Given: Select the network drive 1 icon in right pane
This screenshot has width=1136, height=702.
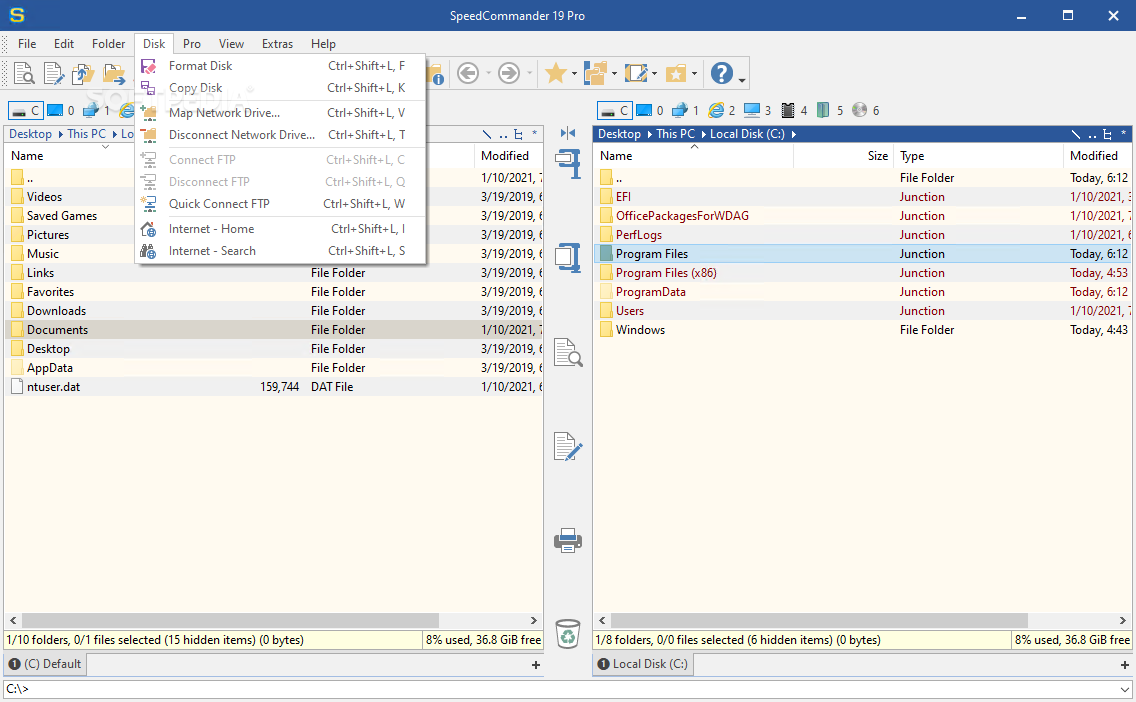Looking at the screenshot, I should click(x=685, y=110).
